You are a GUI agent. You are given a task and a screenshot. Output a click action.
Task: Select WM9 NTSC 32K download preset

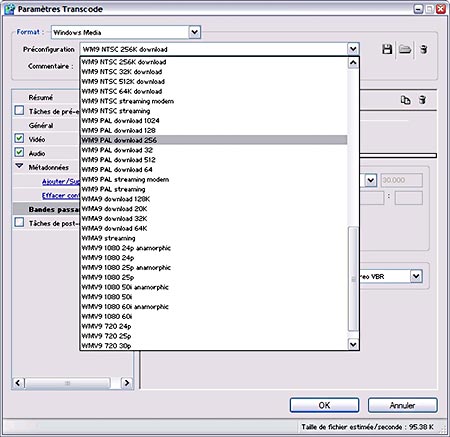[x=214, y=72]
